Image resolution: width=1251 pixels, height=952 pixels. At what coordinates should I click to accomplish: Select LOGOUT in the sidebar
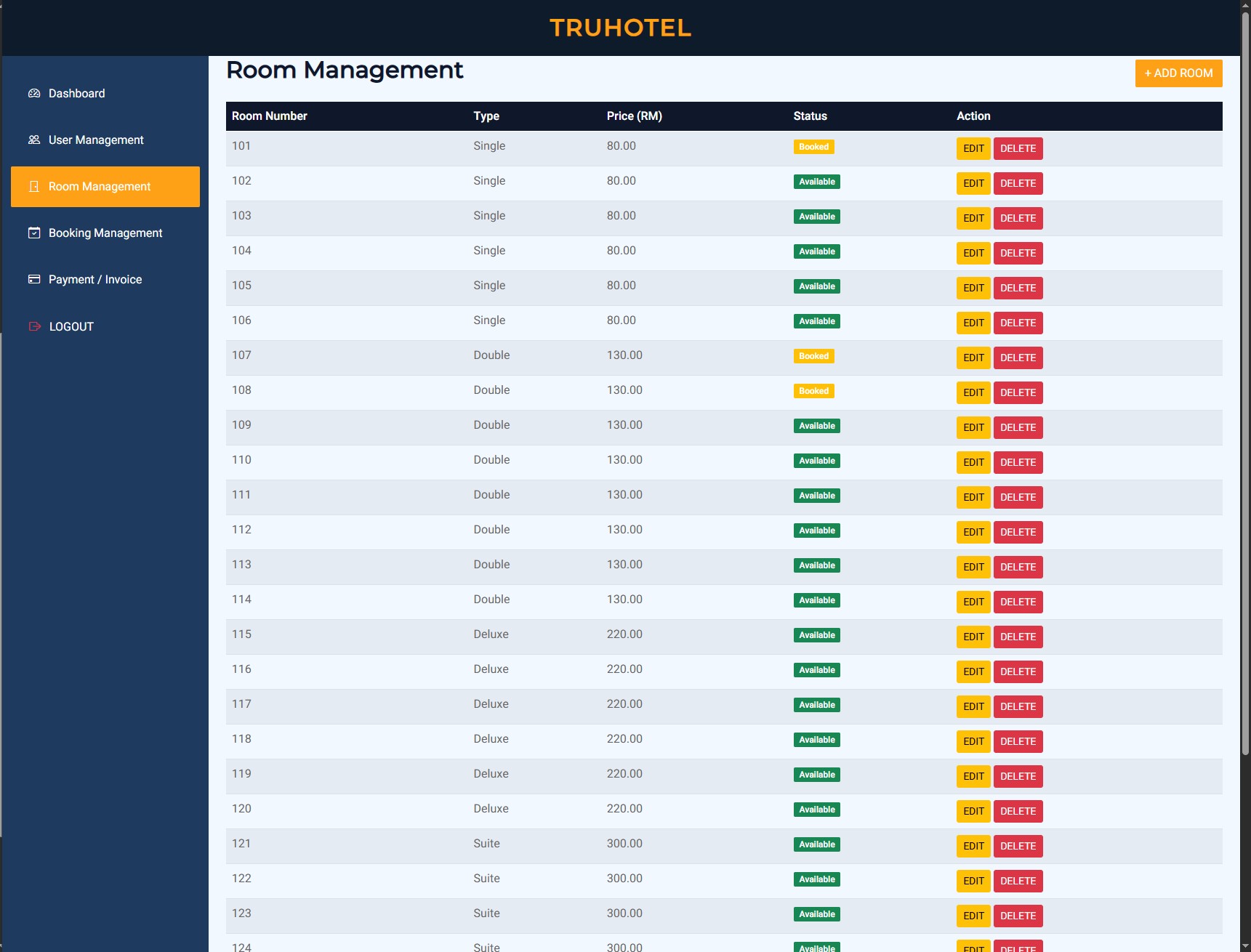(x=71, y=327)
